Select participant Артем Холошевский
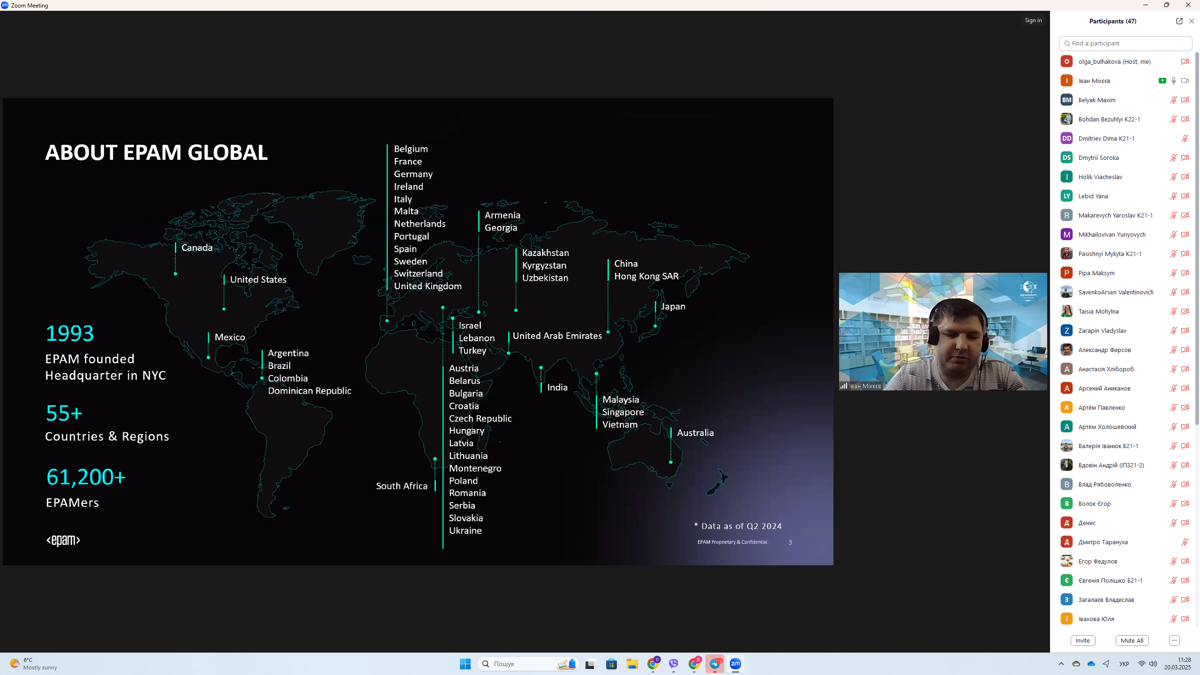The image size is (1200, 675). 1125,427
